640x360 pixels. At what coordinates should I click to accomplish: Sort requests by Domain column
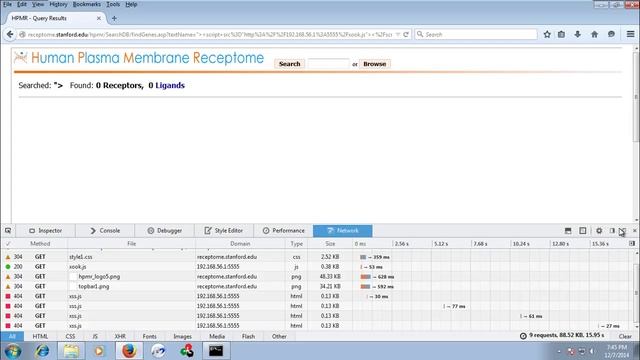click(x=240, y=244)
